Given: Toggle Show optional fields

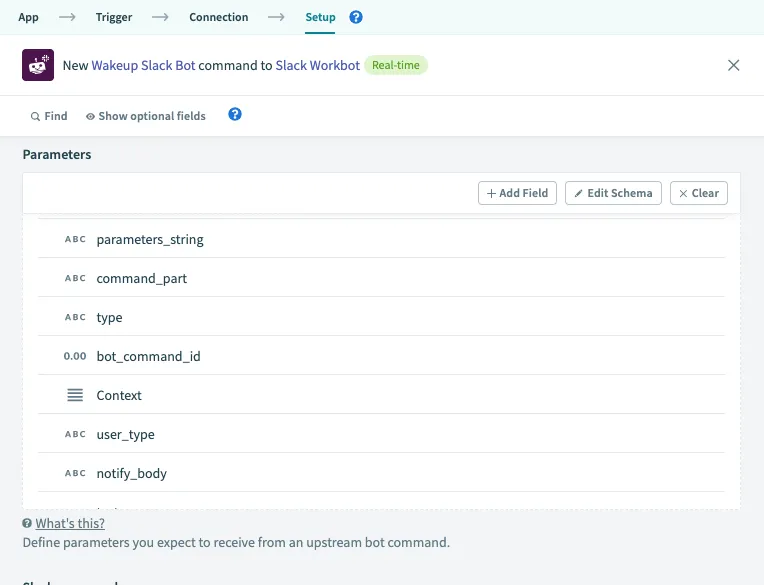Looking at the screenshot, I should pyautogui.click(x=146, y=116).
